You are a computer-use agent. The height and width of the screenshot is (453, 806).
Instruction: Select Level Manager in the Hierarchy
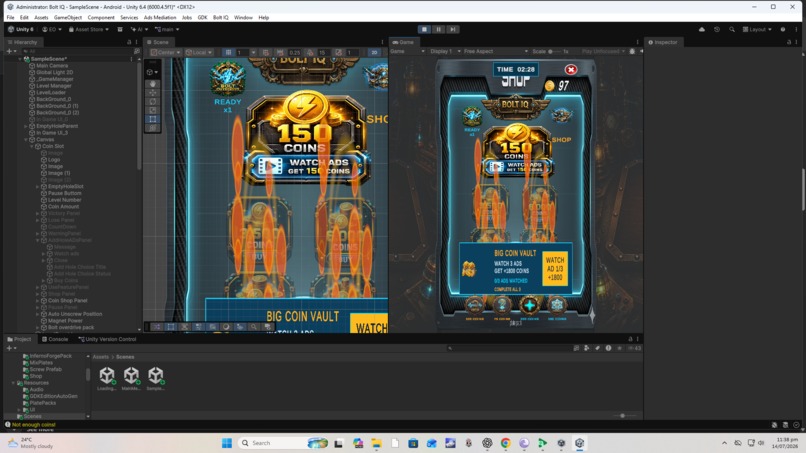[x=53, y=86]
